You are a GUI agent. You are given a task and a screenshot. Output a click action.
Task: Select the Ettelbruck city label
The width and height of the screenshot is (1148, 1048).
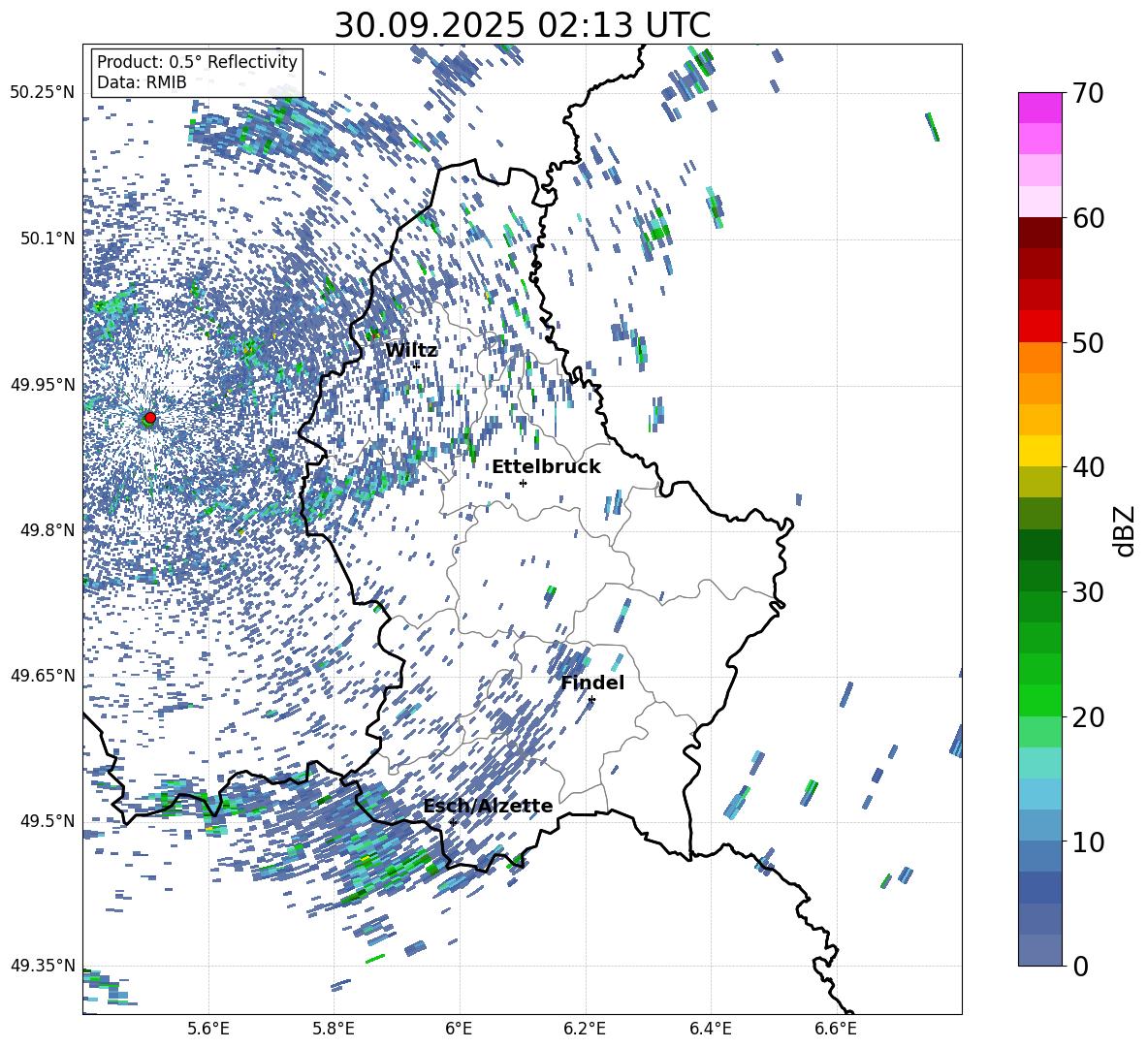coord(546,466)
